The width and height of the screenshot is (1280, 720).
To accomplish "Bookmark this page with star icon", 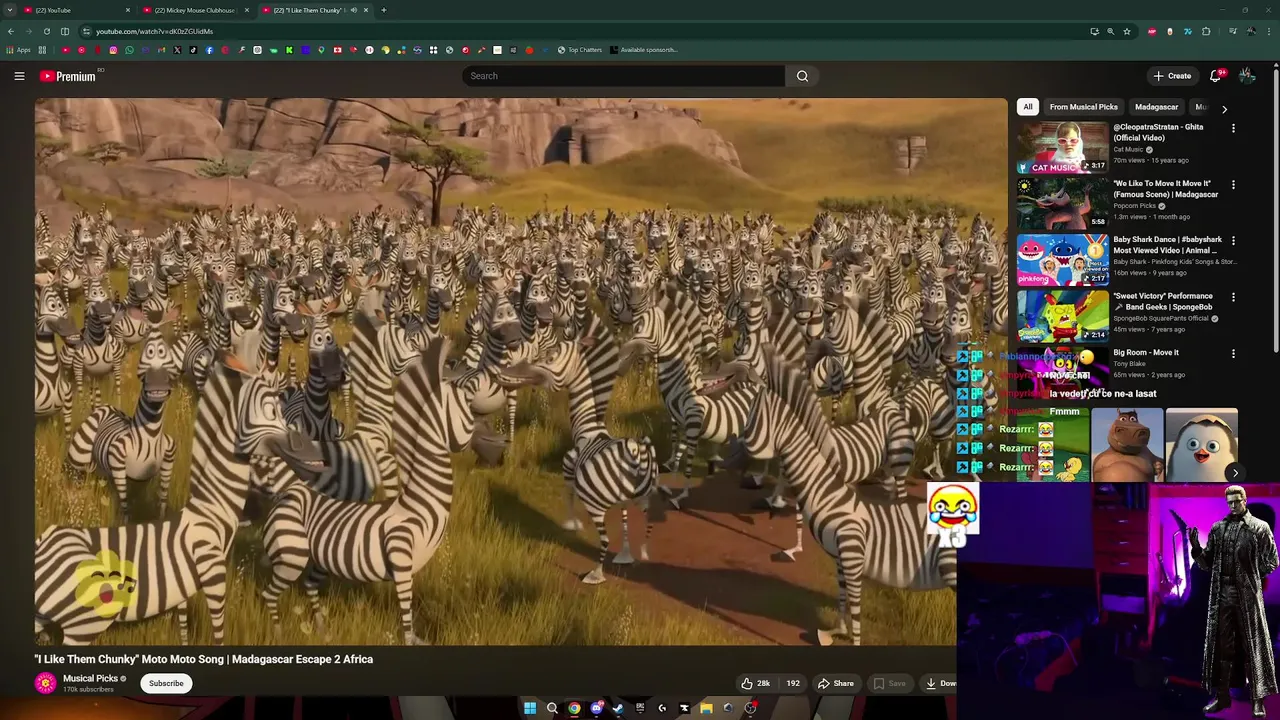I will (x=1127, y=31).
